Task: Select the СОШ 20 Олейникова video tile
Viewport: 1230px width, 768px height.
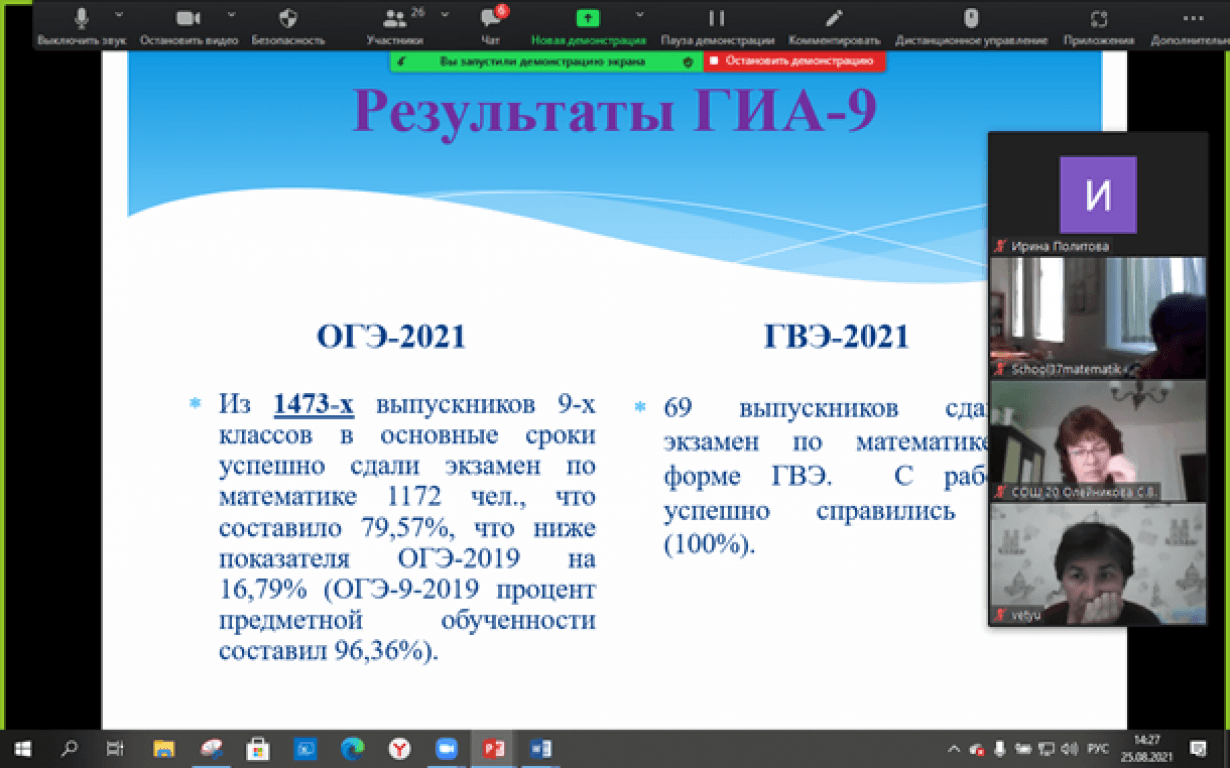Action: pyautogui.click(x=1096, y=441)
